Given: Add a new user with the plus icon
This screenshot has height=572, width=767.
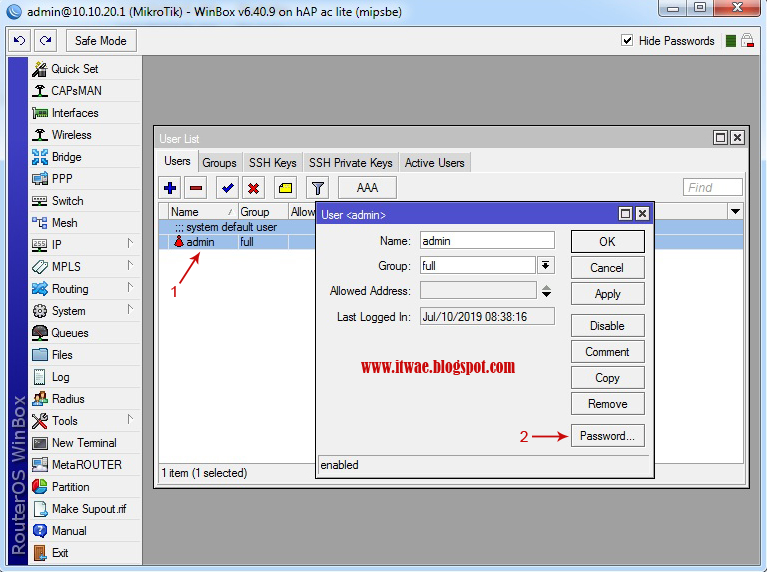Looking at the screenshot, I should 170,188.
